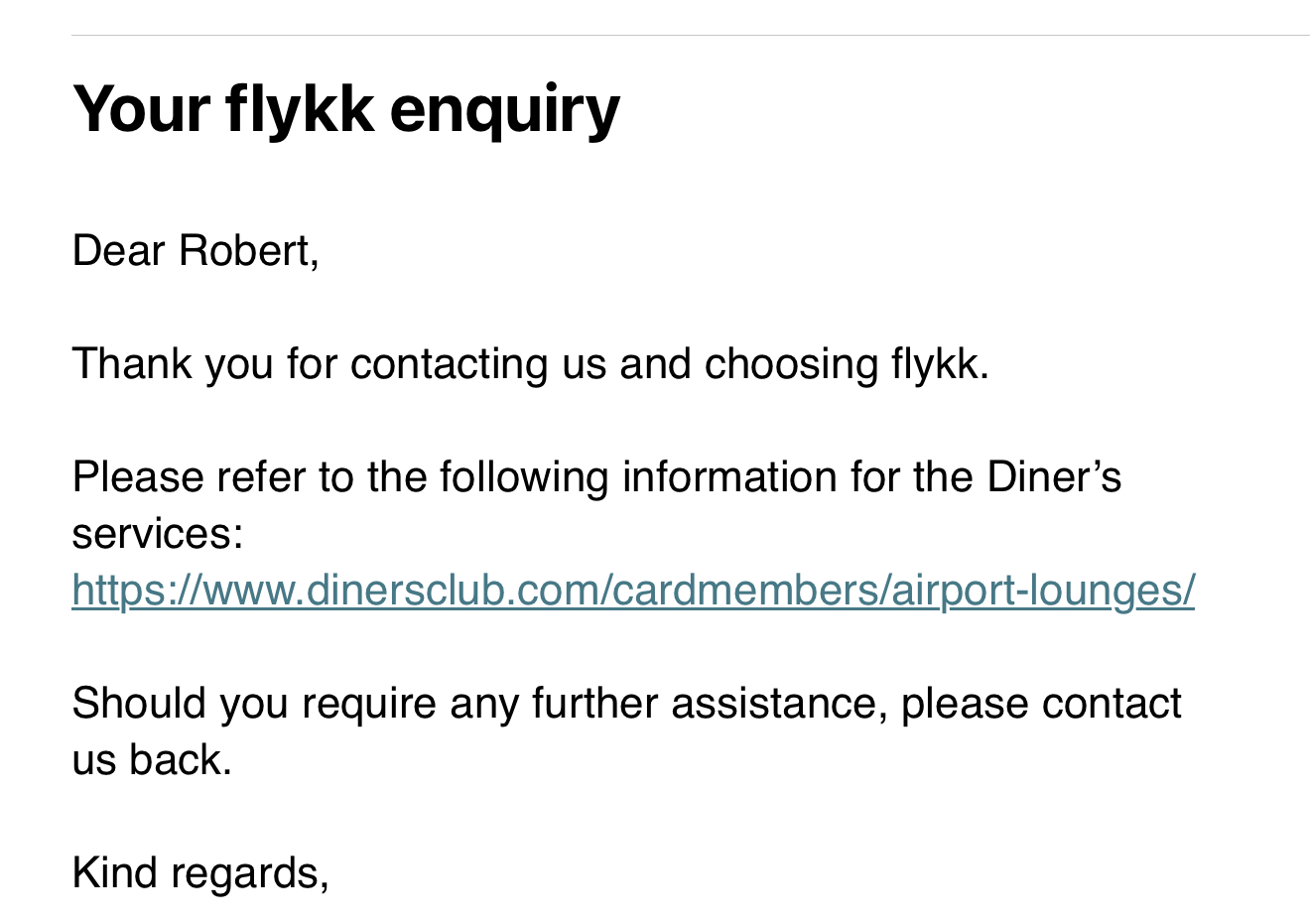Click the "us back." text line
The image size is (1310, 924).
[x=152, y=760]
